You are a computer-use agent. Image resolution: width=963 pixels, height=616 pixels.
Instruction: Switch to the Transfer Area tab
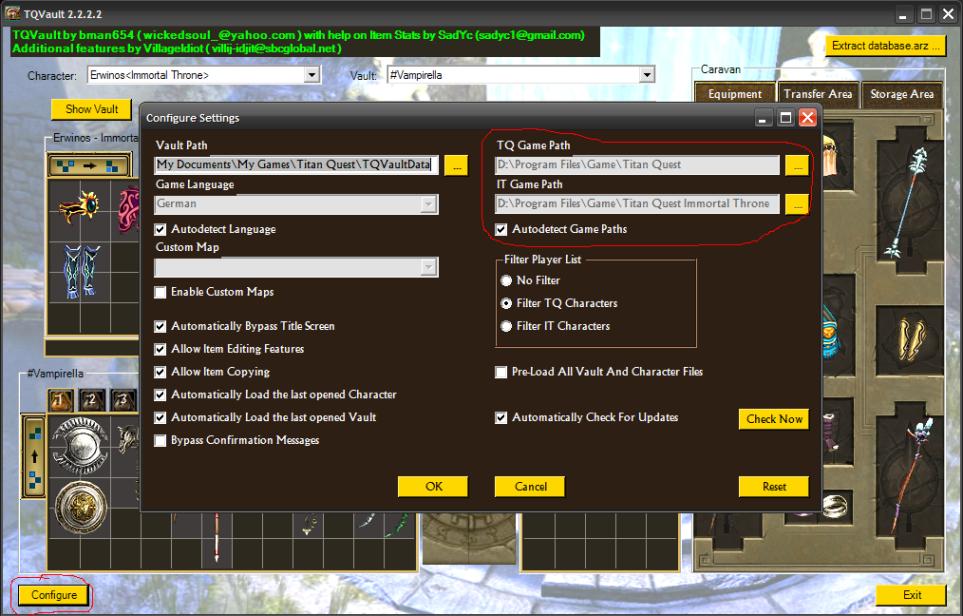817,94
